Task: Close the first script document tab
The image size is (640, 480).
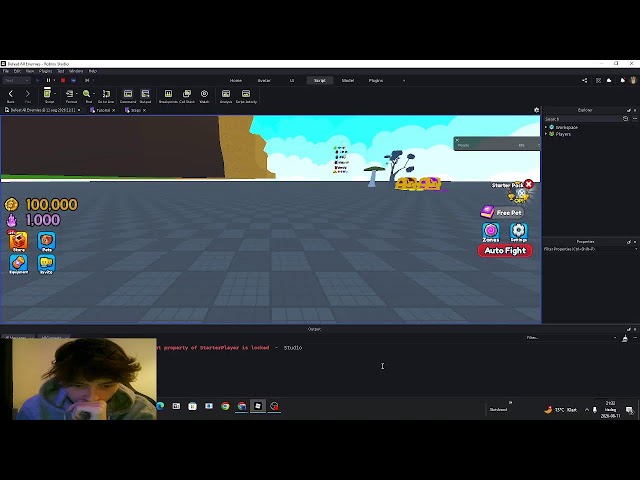Action: tap(113, 110)
